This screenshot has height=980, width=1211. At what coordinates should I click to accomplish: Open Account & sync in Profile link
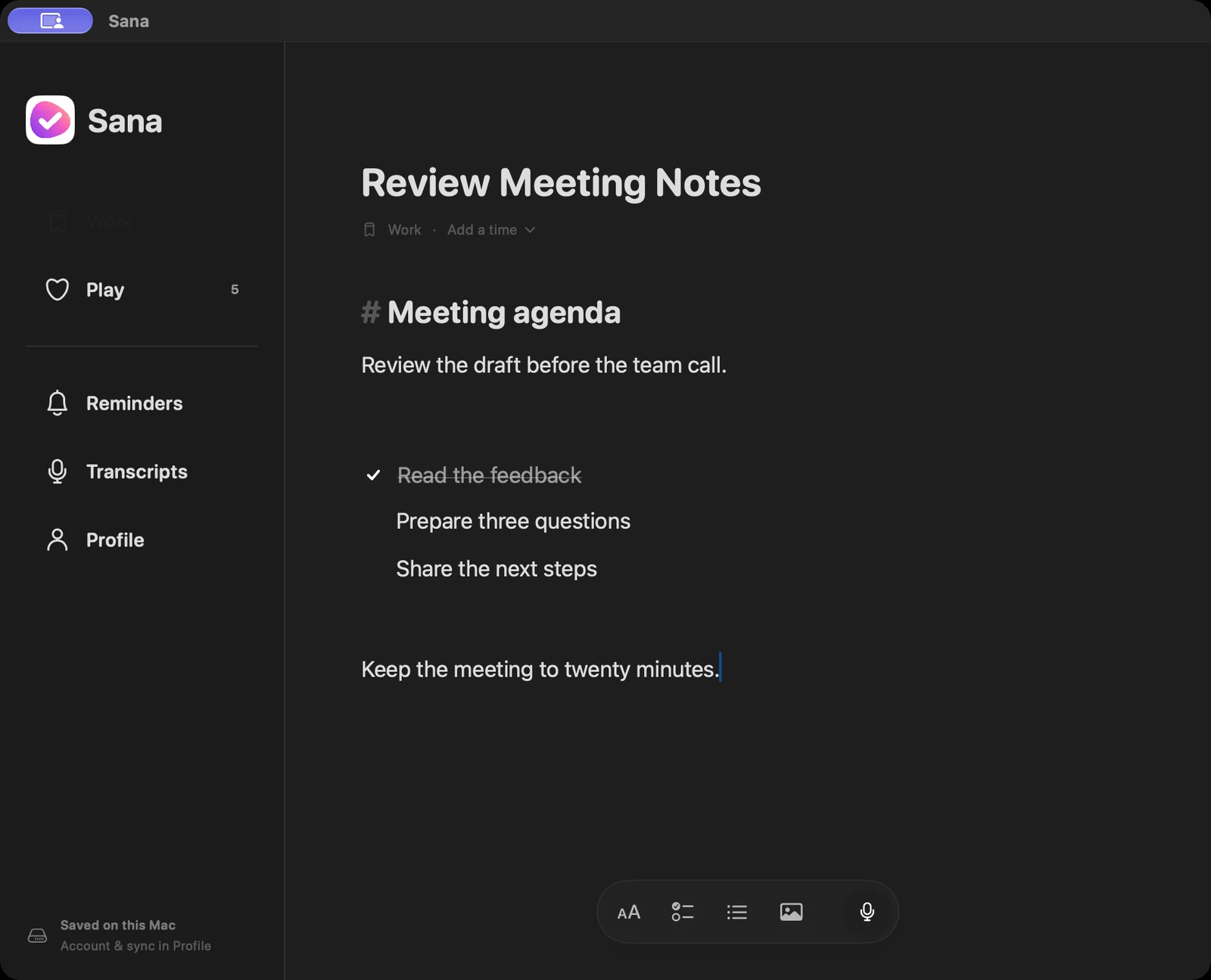pos(135,946)
